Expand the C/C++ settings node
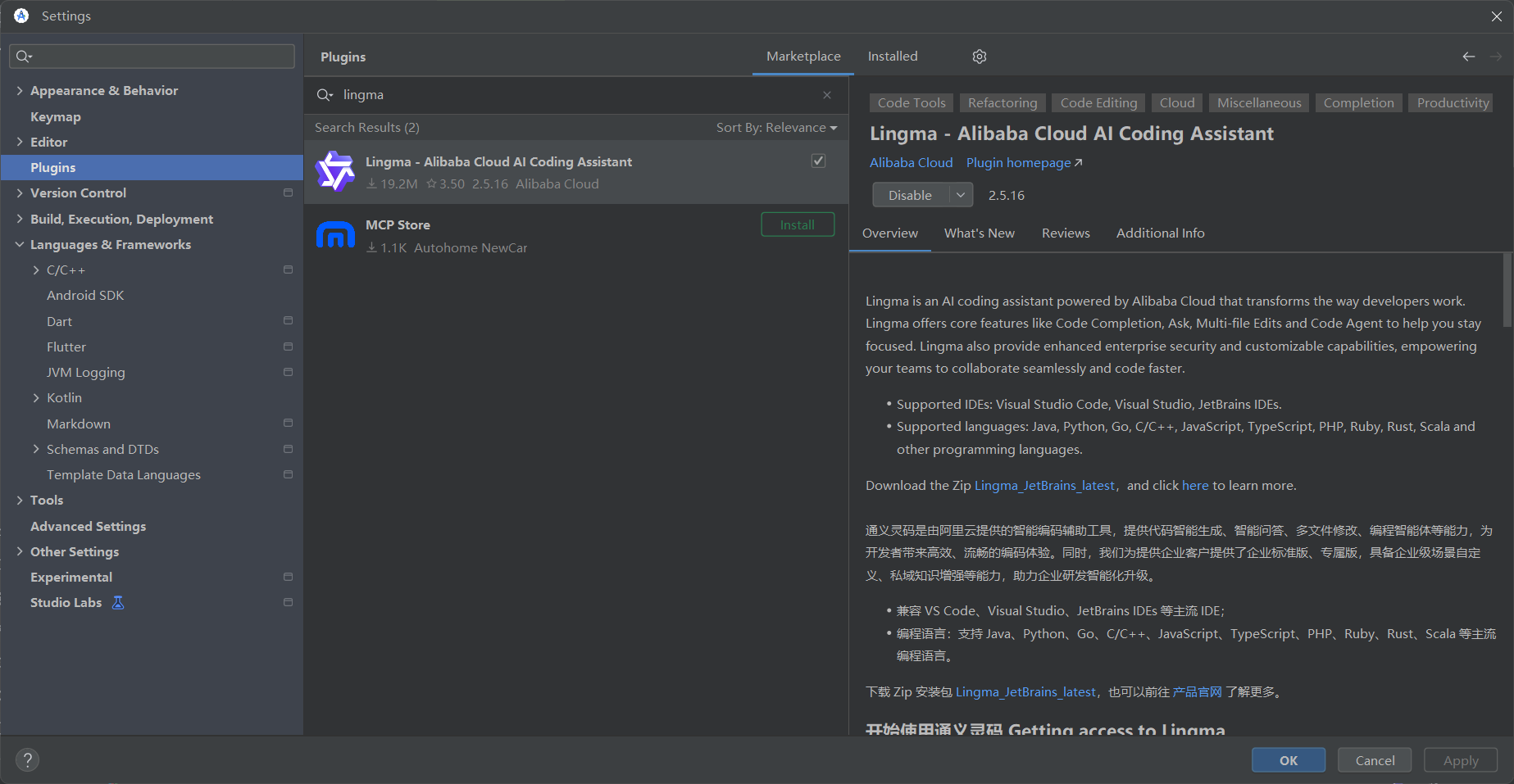This screenshot has height=784, width=1514. pyautogui.click(x=36, y=270)
